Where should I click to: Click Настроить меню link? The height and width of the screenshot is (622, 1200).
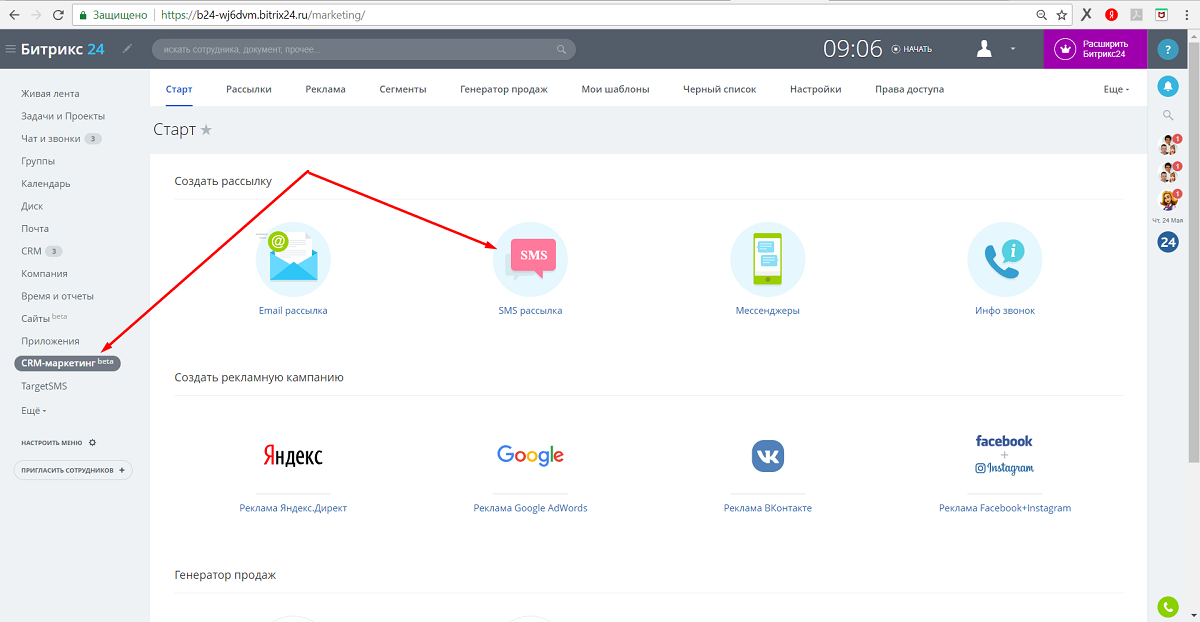(x=51, y=442)
